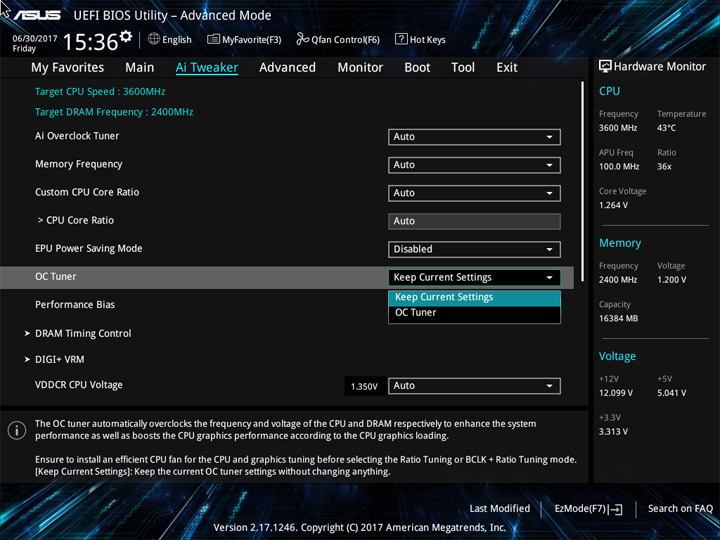This screenshot has width=720, height=540.
Task: Click the 06/30/2017 date
Action: click(x=35, y=39)
